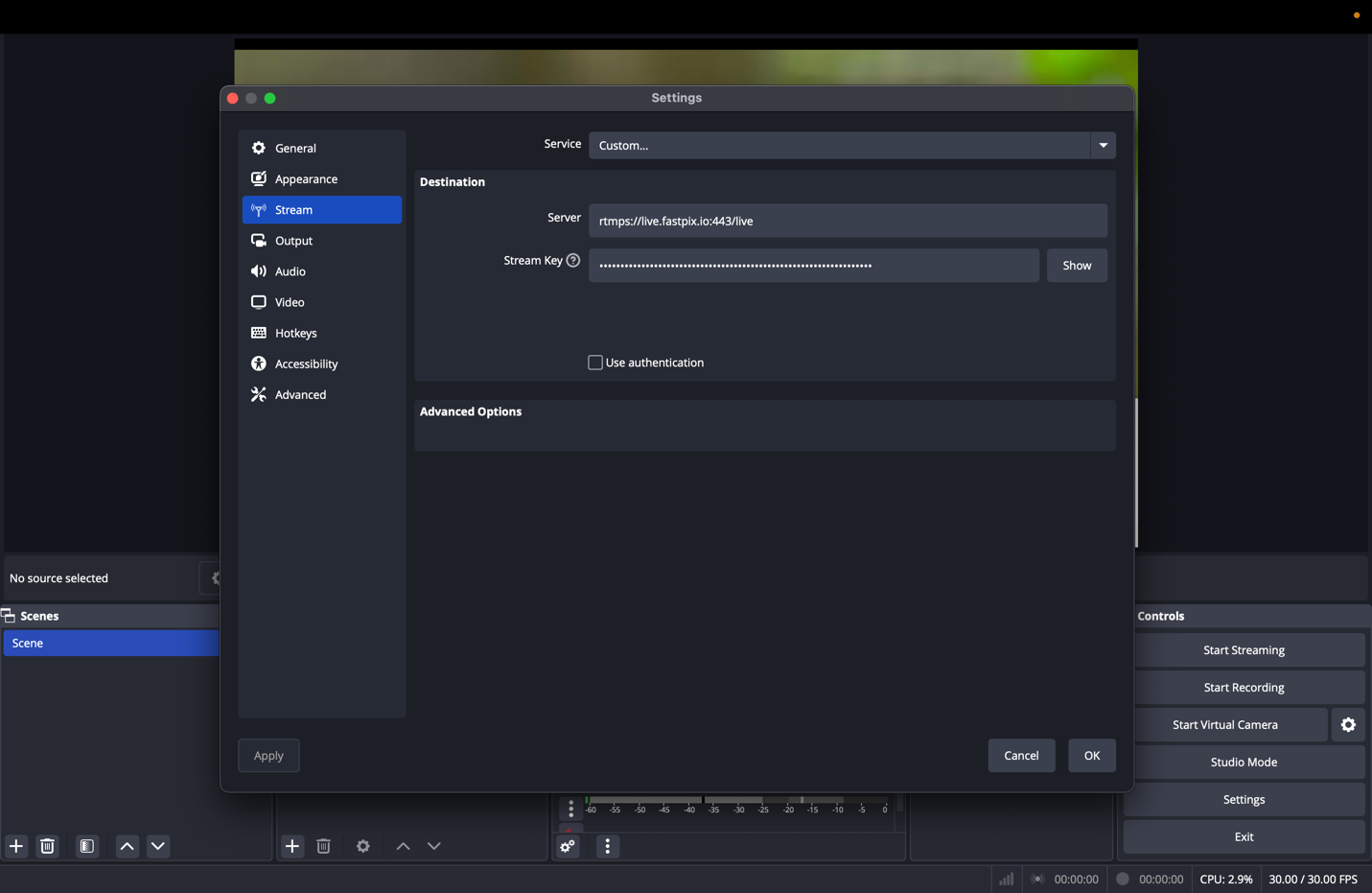Viewport: 1372px width, 893px height.
Task: Enable the Use authentication checkbox
Action: point(595,363)
